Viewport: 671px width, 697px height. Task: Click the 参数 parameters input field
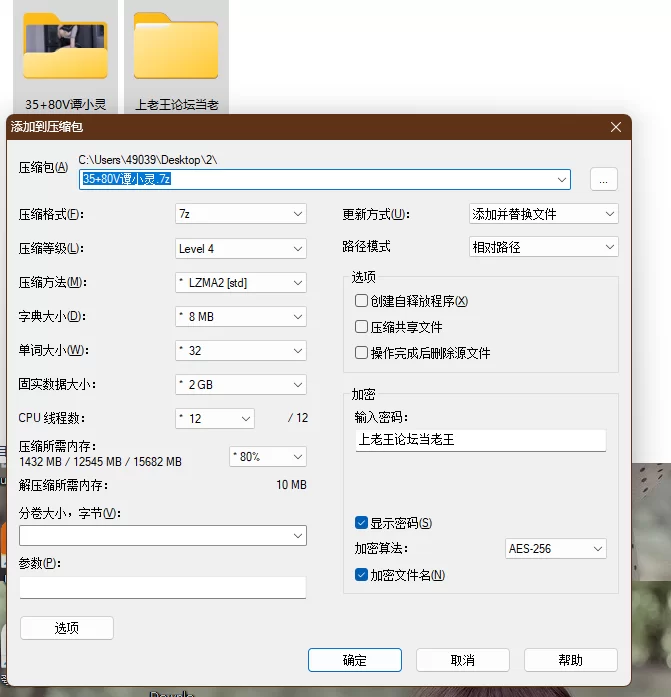tap(163, 588)
